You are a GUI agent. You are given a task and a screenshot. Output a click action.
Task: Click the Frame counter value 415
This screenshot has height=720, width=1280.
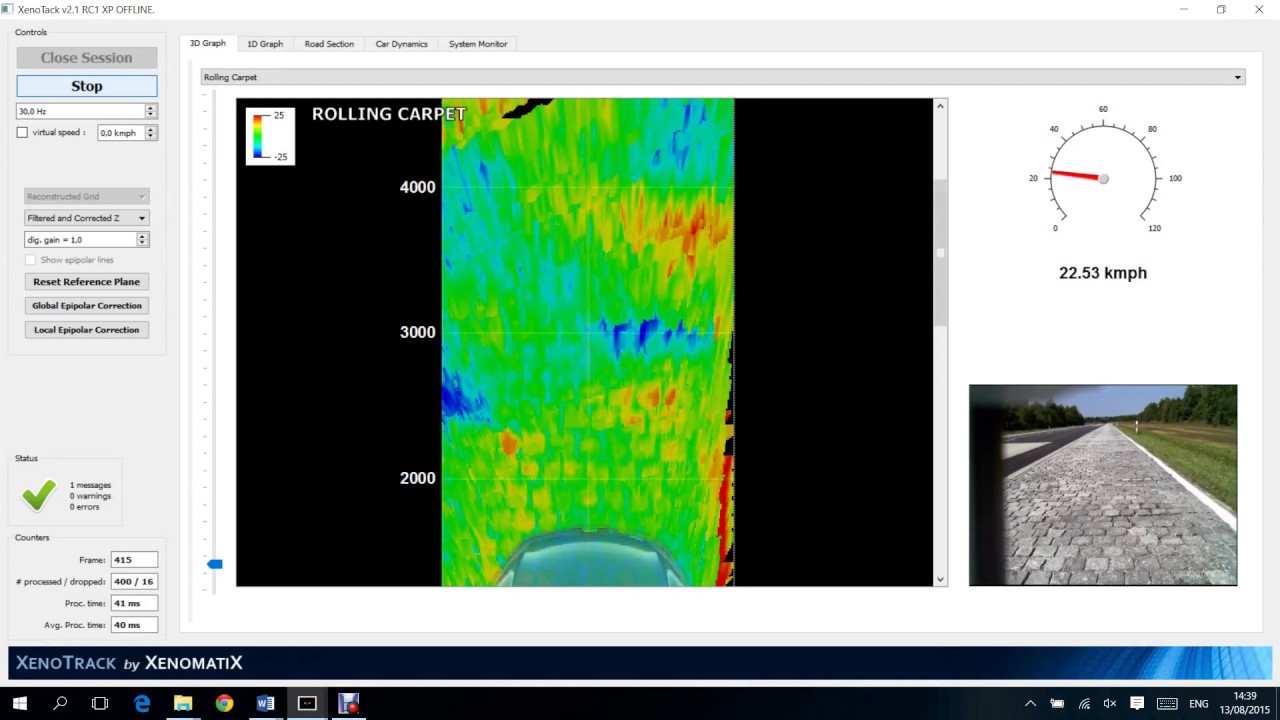[134, 560]
